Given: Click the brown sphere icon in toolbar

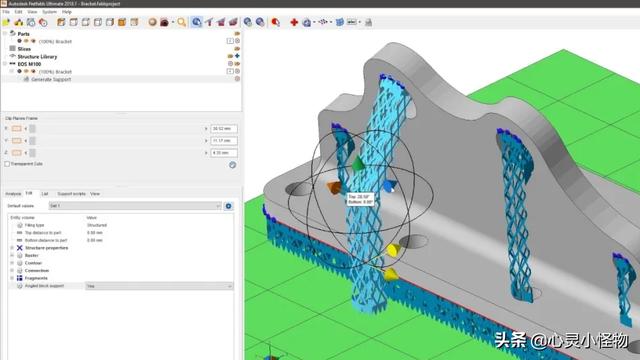Looking at the screenshot, I should pos(152,22).
